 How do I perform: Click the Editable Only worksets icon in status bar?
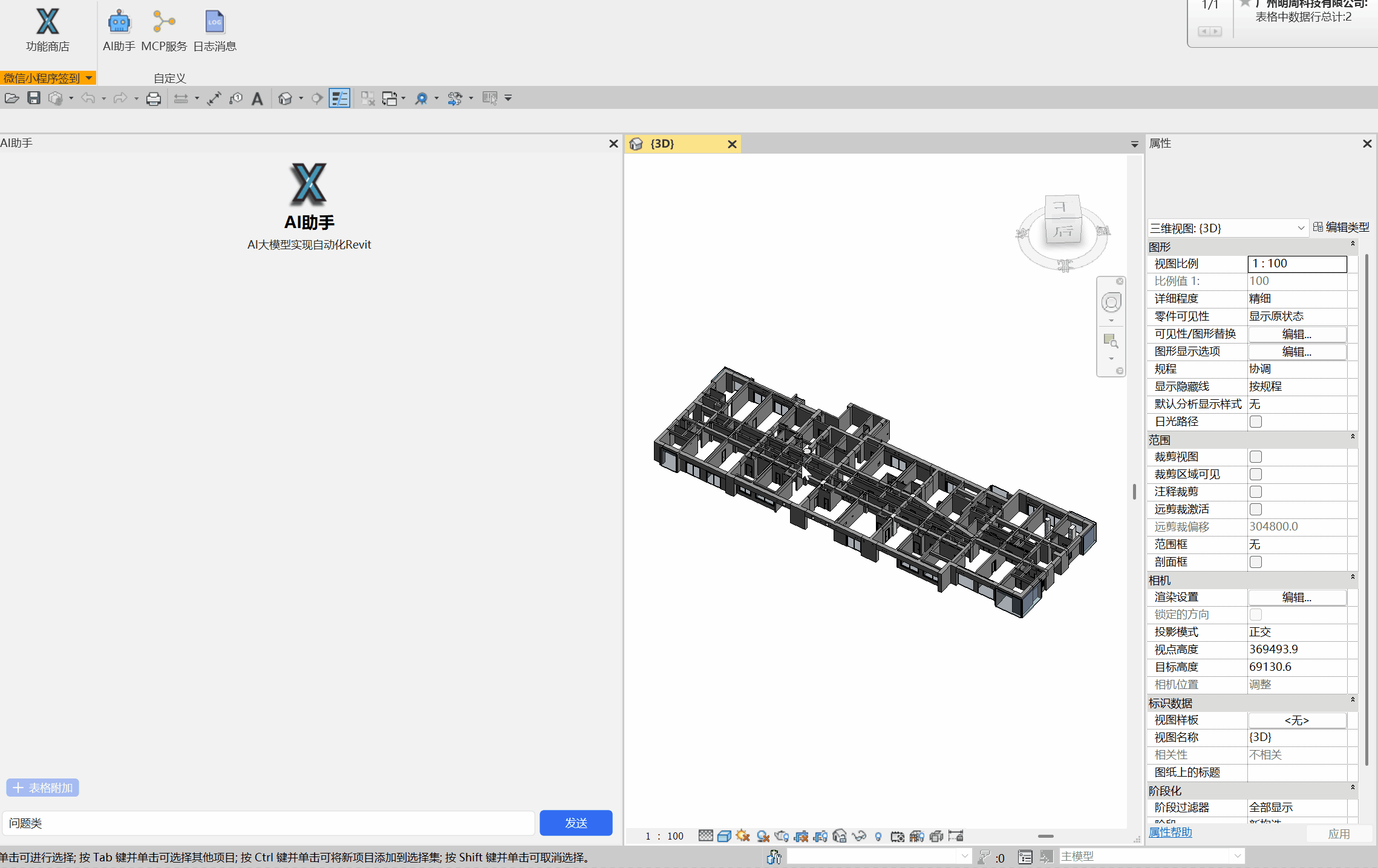(774, 857)
